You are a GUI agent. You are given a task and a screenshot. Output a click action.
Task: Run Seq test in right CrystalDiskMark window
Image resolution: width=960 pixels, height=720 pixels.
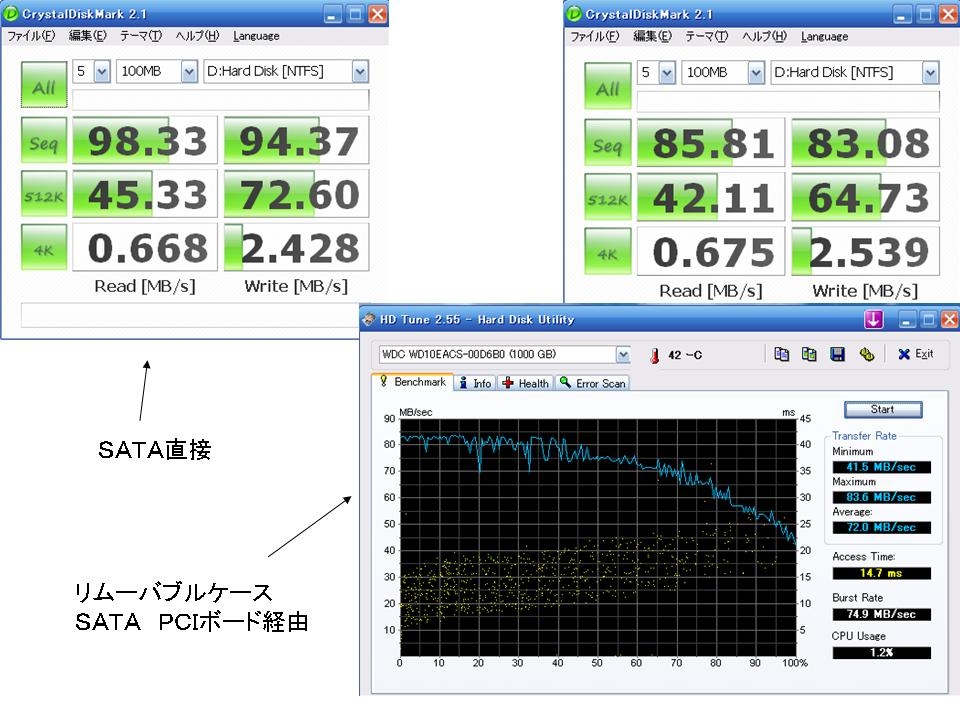click(x=608, y=143)
